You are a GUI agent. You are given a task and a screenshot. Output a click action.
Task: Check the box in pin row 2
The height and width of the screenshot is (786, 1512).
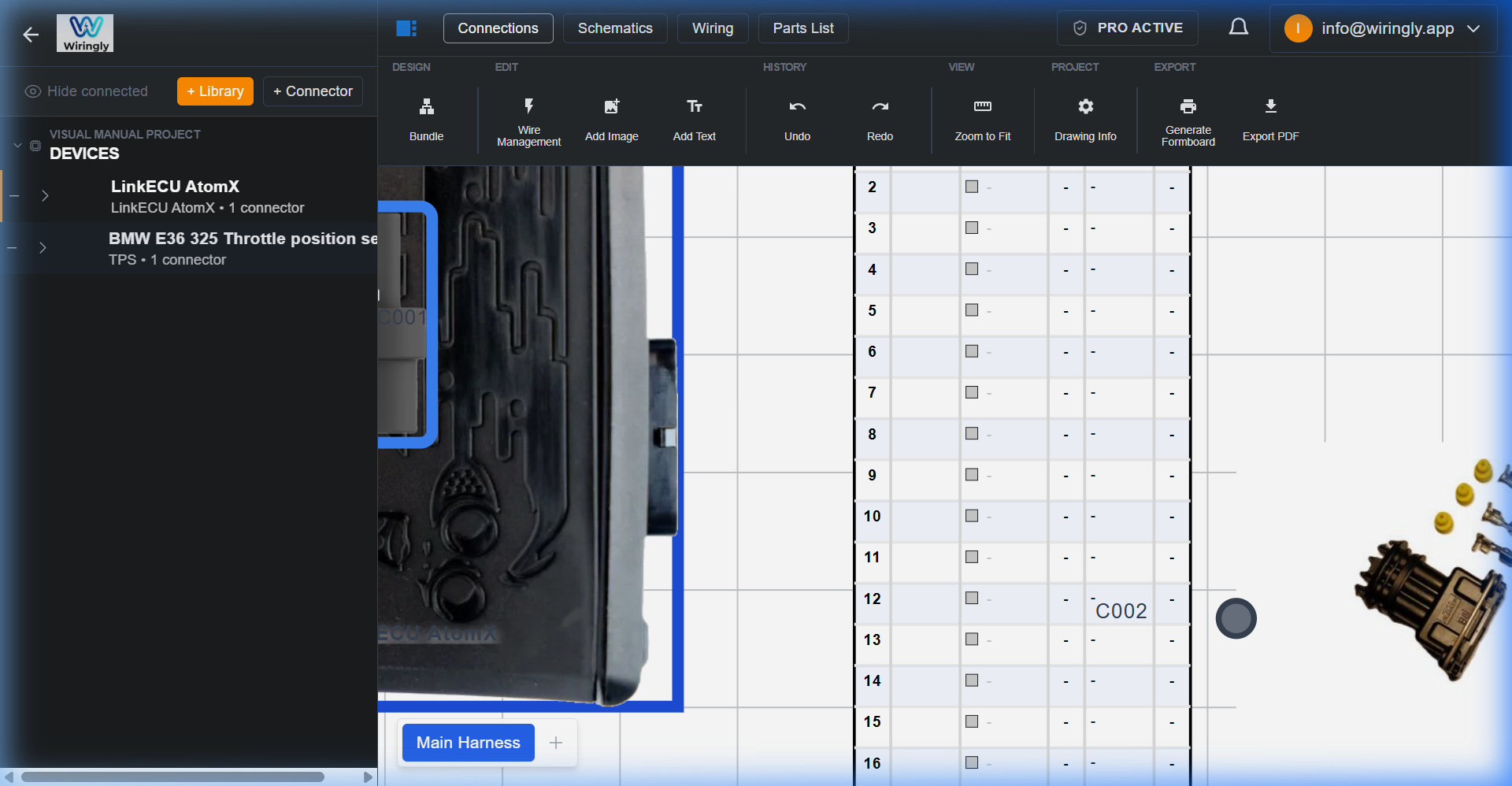pos(972,187)
